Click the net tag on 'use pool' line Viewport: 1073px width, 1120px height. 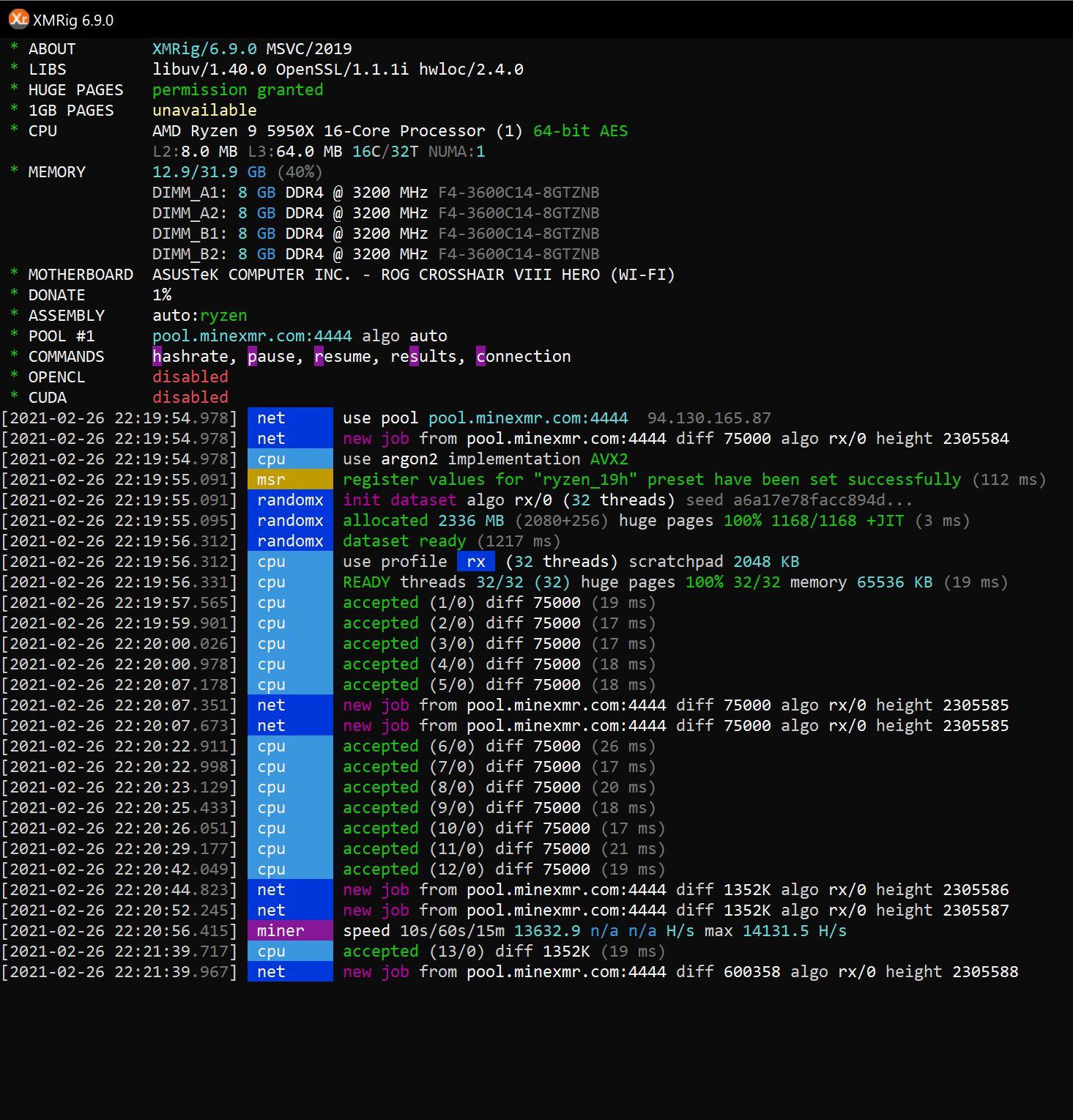(x=290, y=418)
